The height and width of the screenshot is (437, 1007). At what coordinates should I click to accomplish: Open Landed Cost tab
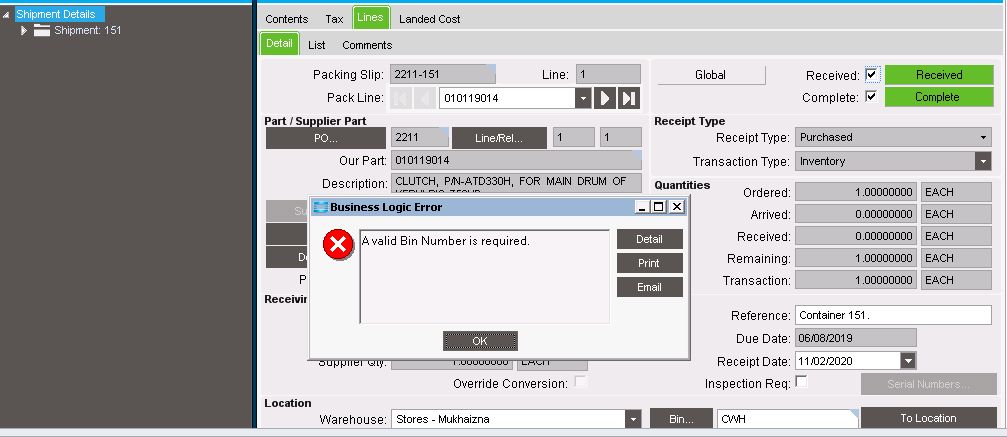click(430, 19)
